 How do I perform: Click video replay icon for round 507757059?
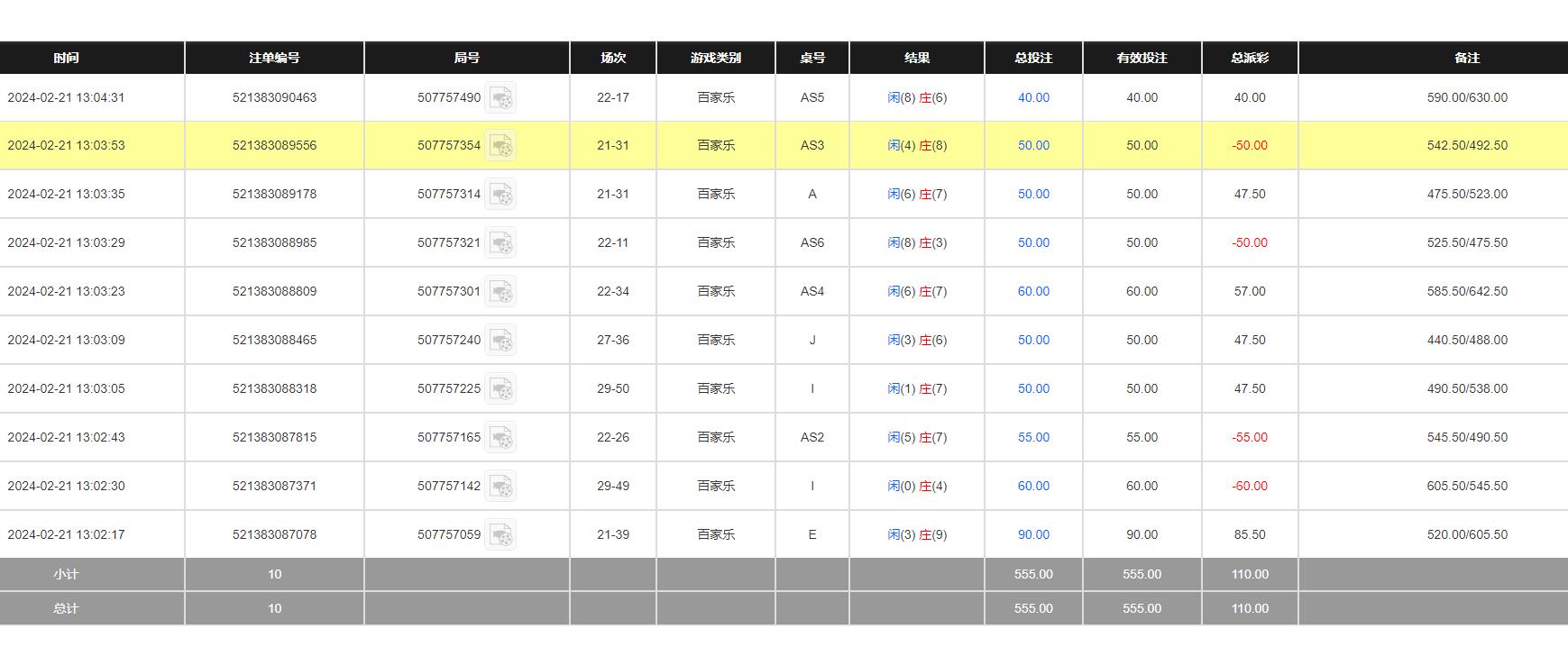[x=500, y=534]
